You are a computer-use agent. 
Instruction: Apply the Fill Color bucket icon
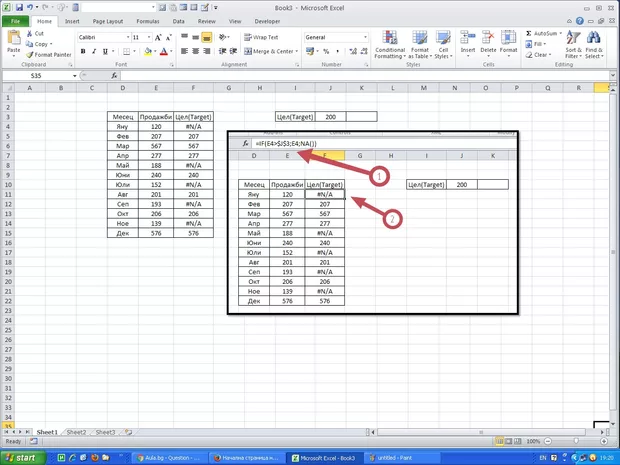pos(148,51)
